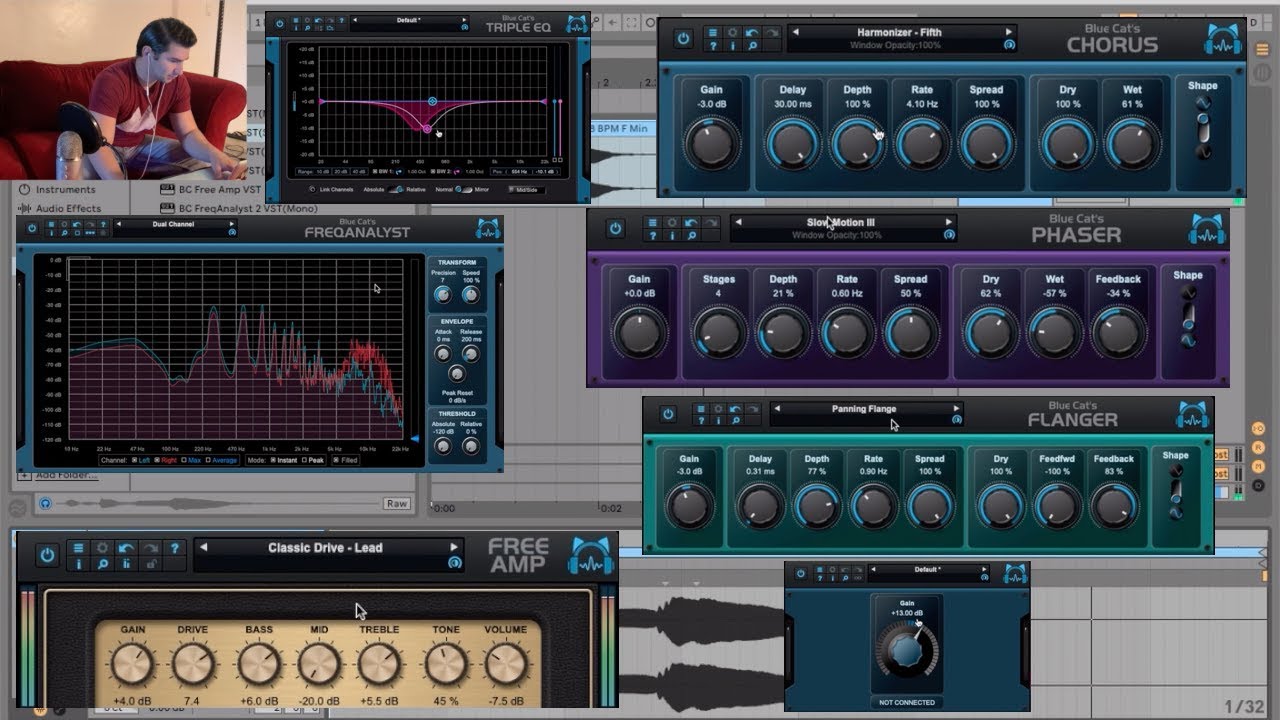The height and width of the screenshot is (720, 1280).
Task: Click the NOT CONNECTED status button
Action: coord(907,702)
